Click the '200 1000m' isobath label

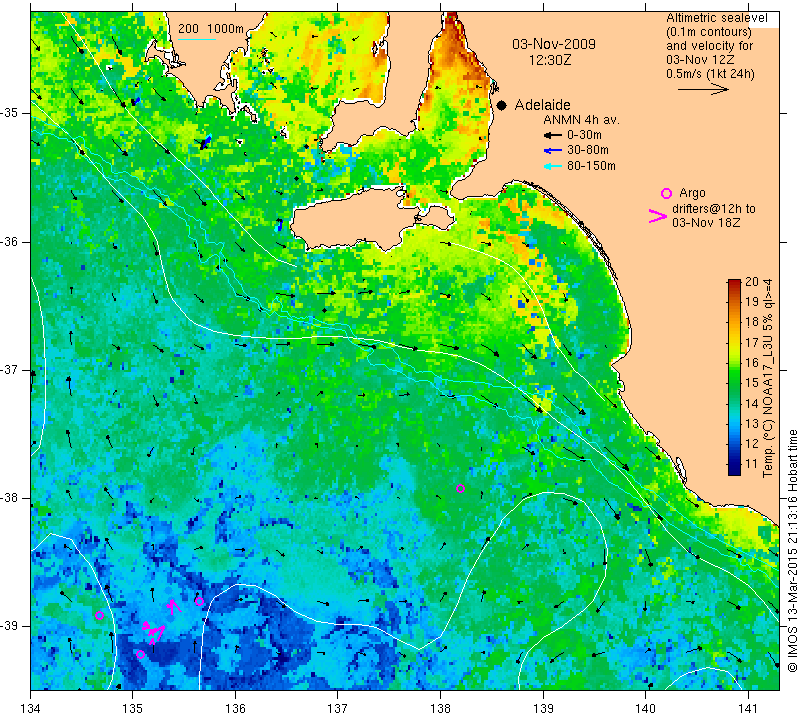pos(211,29)
